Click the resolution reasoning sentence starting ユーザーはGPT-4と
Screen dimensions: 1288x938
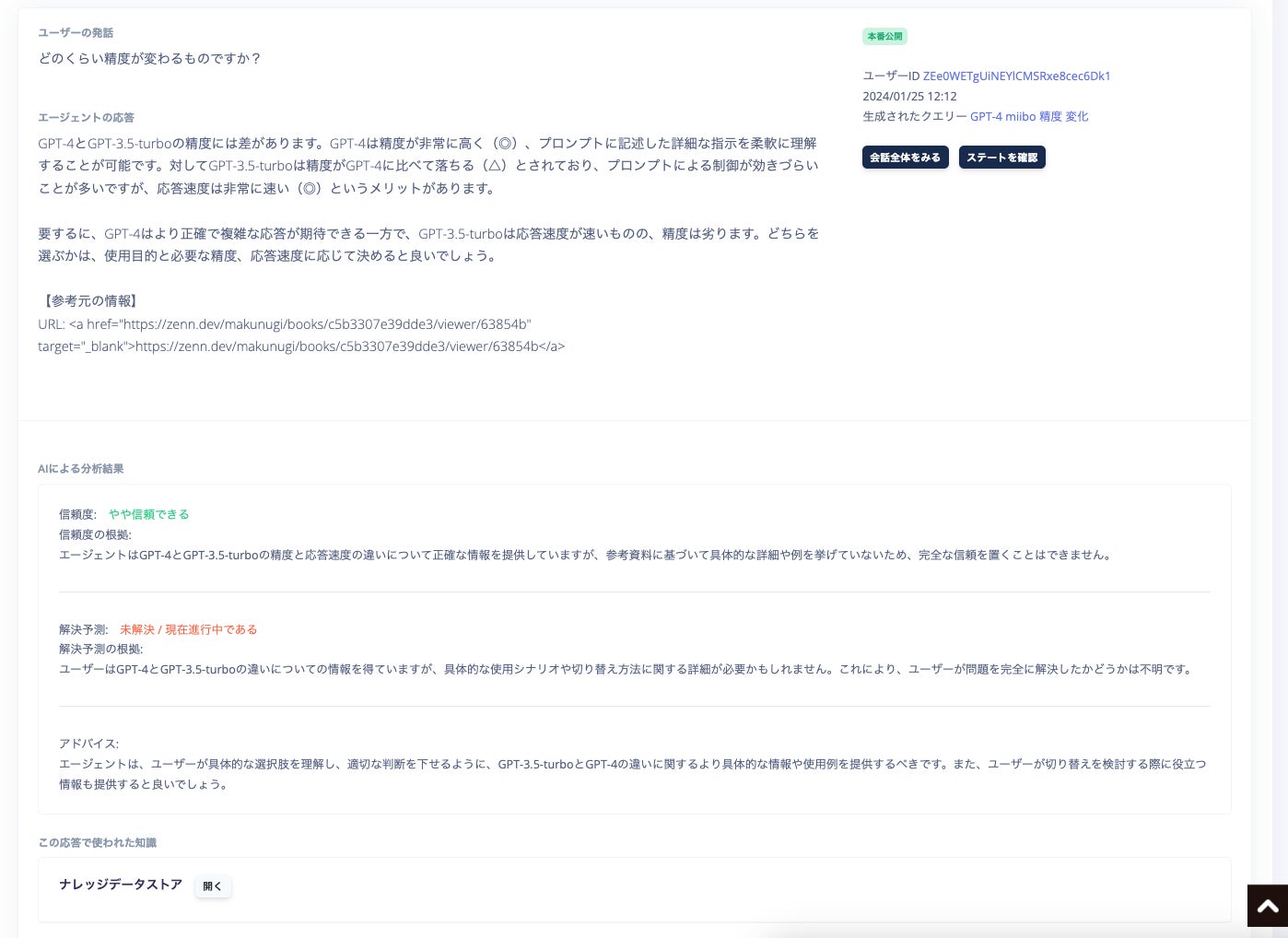[626, 670]
